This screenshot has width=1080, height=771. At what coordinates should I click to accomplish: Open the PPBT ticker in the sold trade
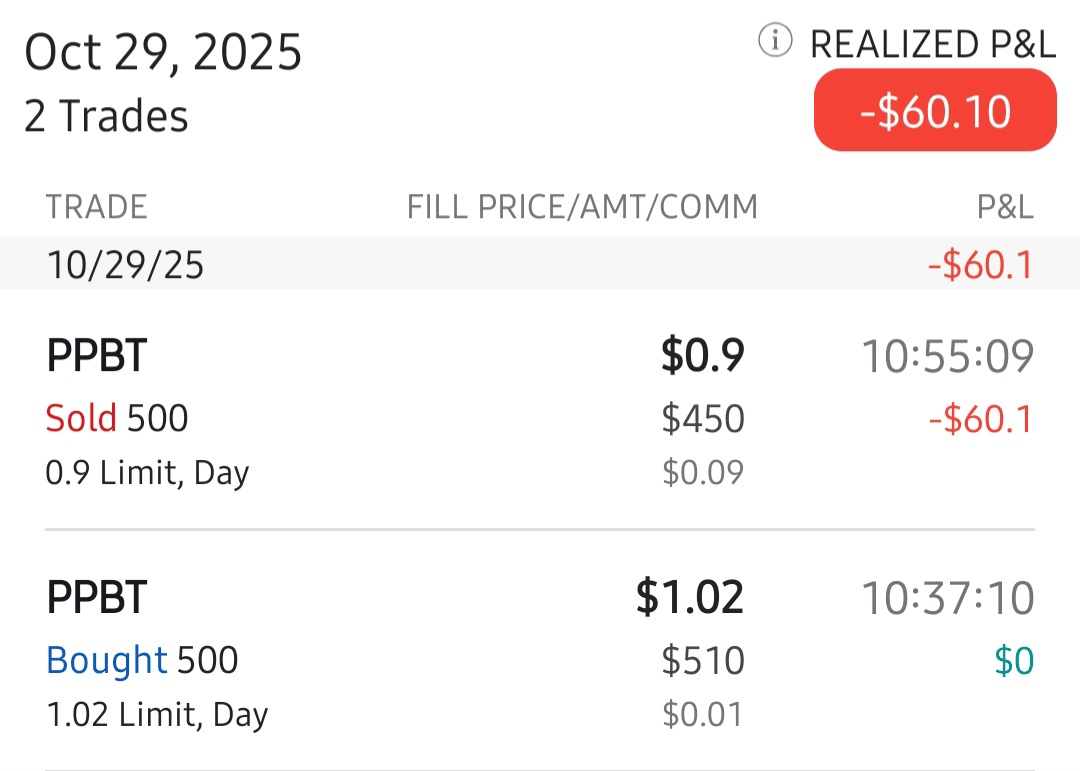tap(96, 357)
